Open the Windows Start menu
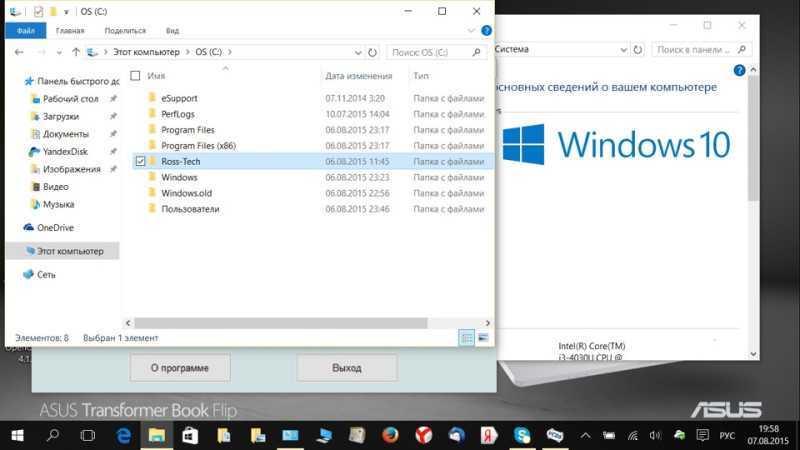800x450 pixels. (17, 435)
